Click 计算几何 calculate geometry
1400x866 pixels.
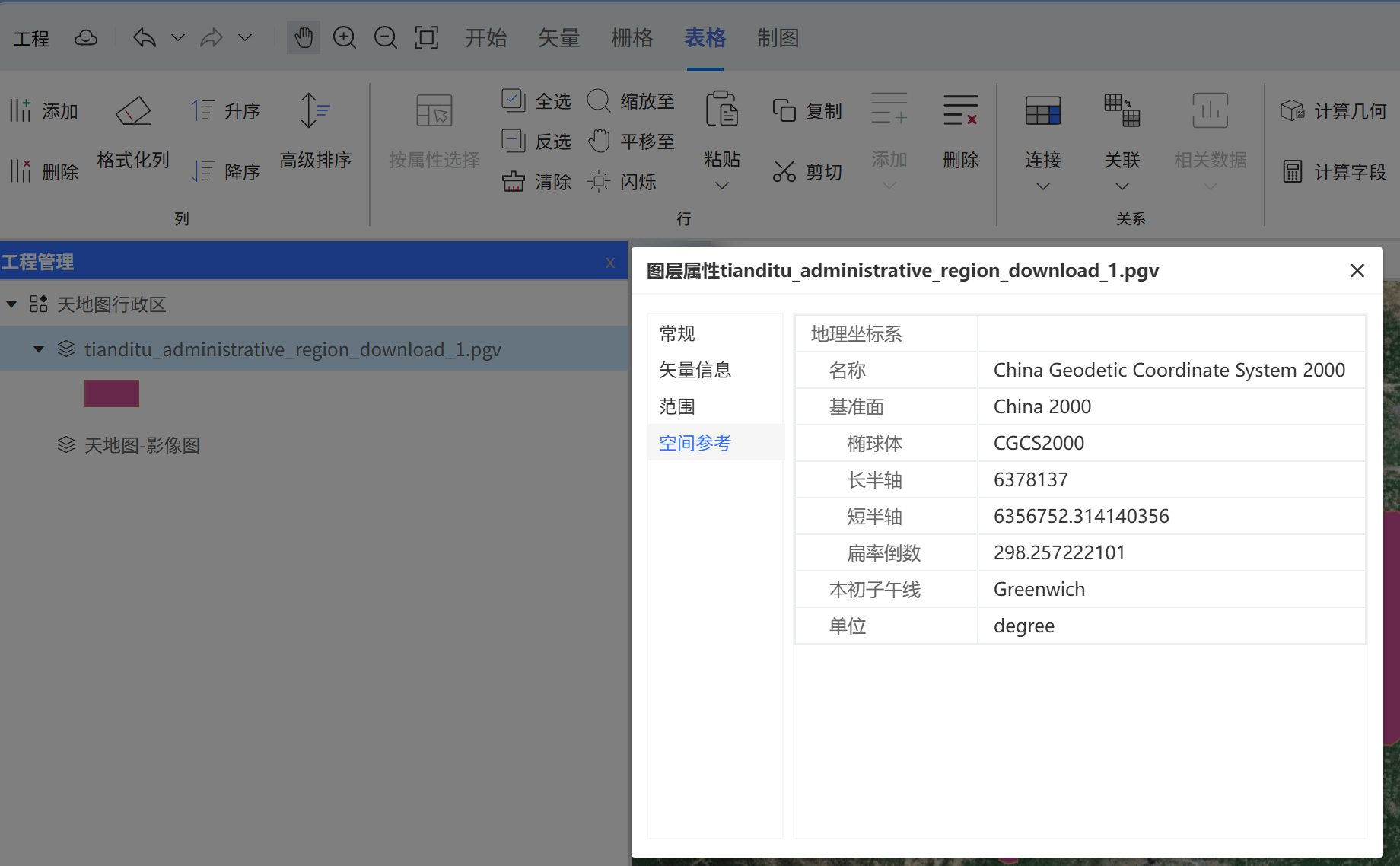(1333, 111)
